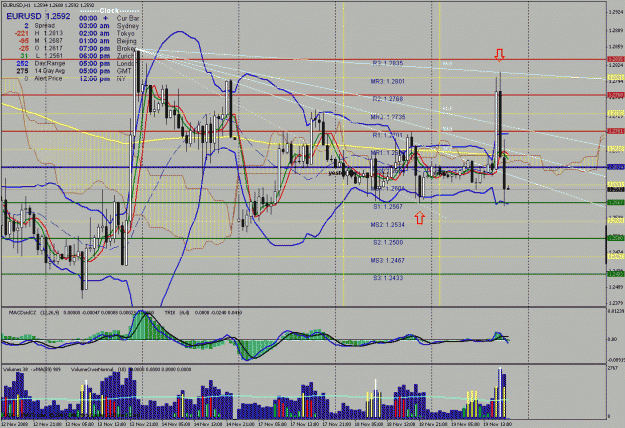Click the GMT clock label
The image size is (625, 428).
[x=124, y=71]
